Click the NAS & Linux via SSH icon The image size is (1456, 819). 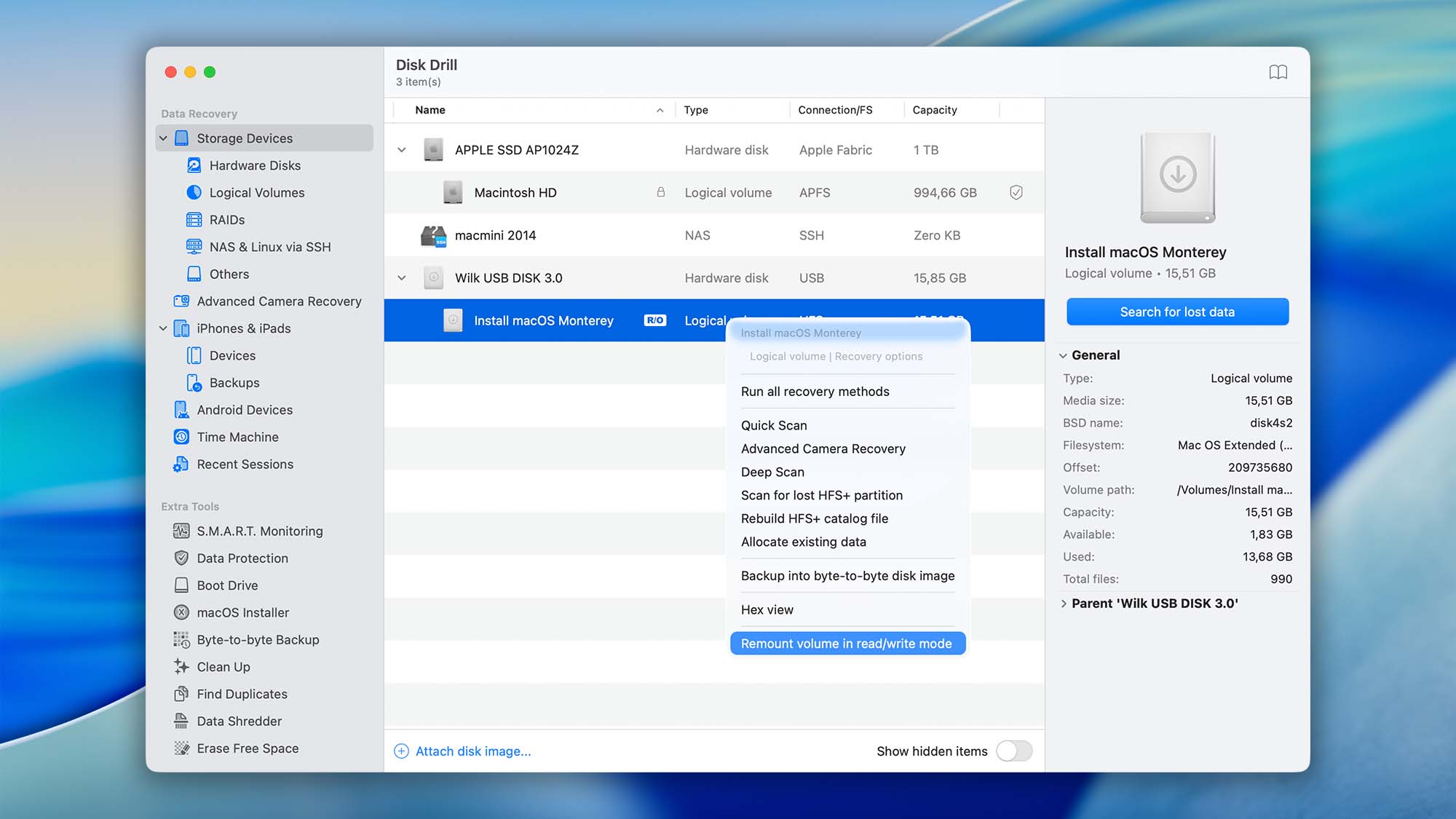(x=194, y=247)
